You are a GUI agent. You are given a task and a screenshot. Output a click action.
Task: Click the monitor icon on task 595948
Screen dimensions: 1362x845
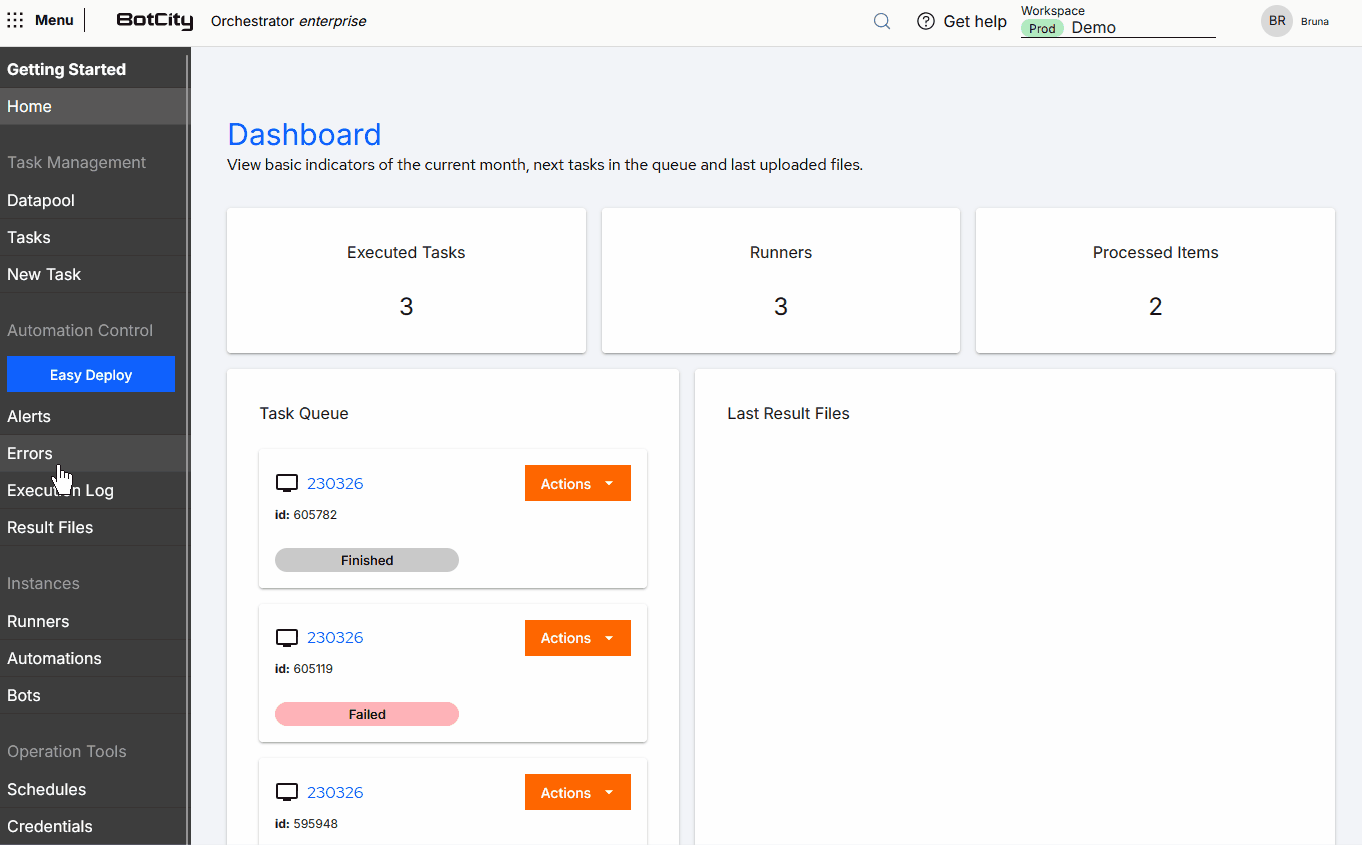pos(287,791)
